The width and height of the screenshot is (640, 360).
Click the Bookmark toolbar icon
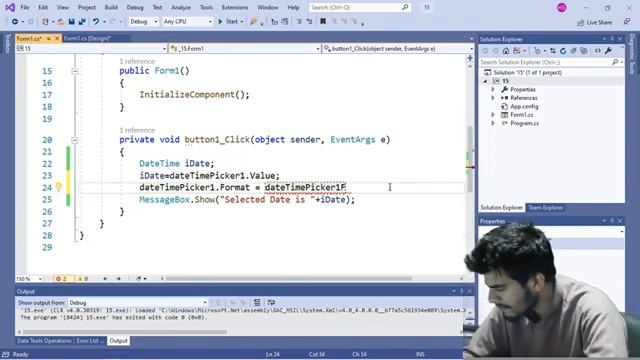point(323,22)
